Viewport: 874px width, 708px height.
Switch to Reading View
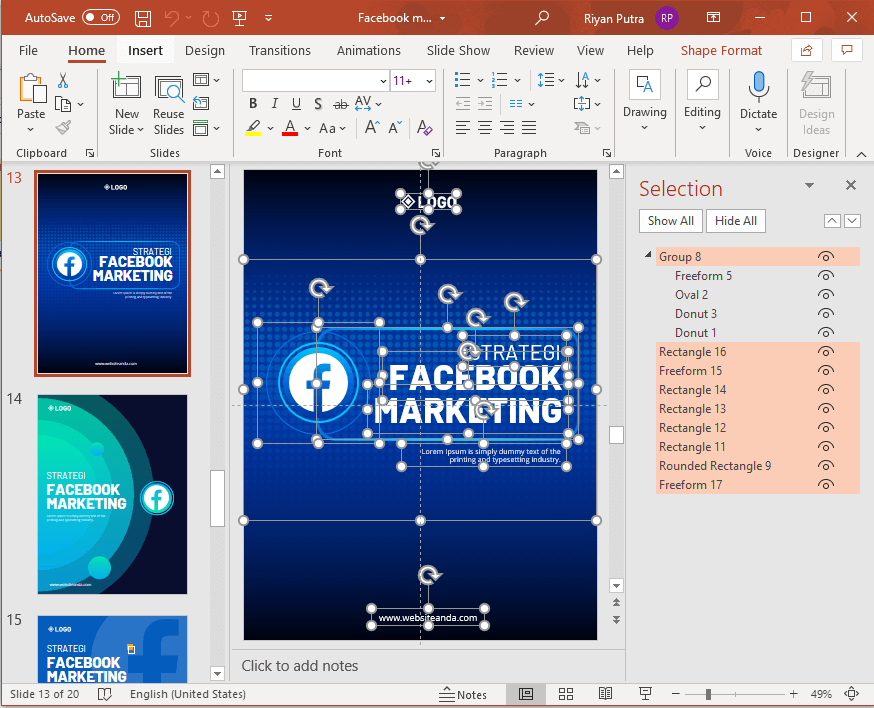coord(605,694)
